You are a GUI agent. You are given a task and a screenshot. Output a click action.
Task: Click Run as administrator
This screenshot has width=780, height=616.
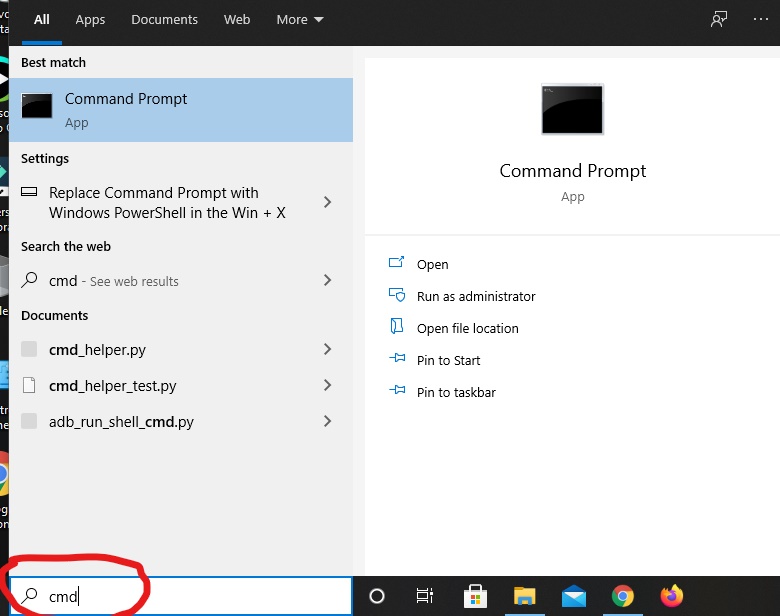click(476, 297)
